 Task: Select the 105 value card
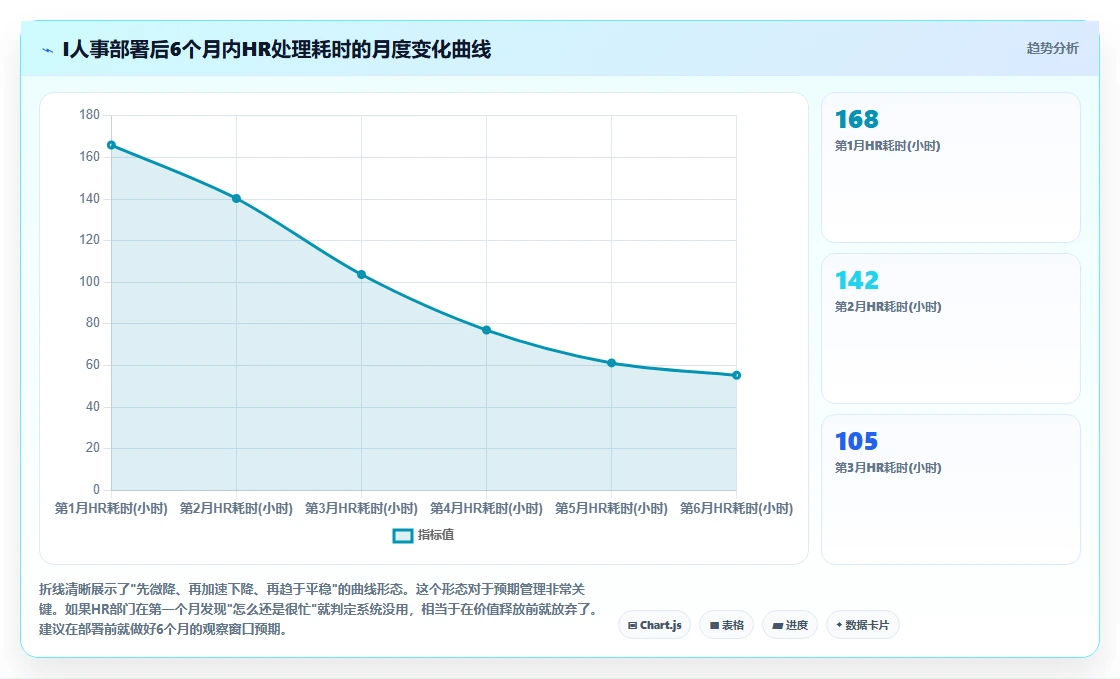pyautogui.click(x=951, y=490)
